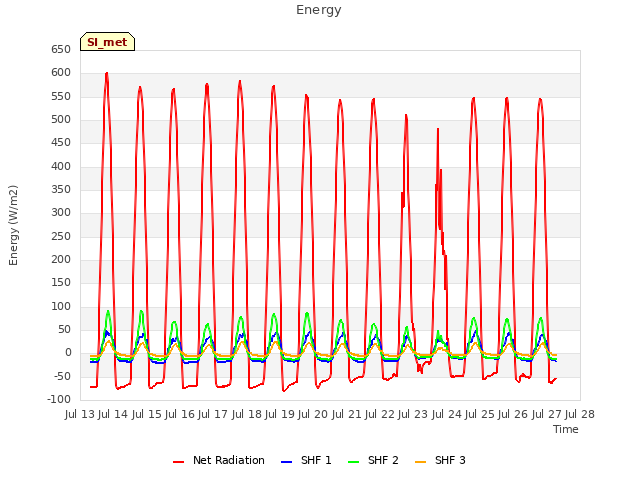
Task: Click the 350 y-axis tick label
Action: click(x=61, y=190)
